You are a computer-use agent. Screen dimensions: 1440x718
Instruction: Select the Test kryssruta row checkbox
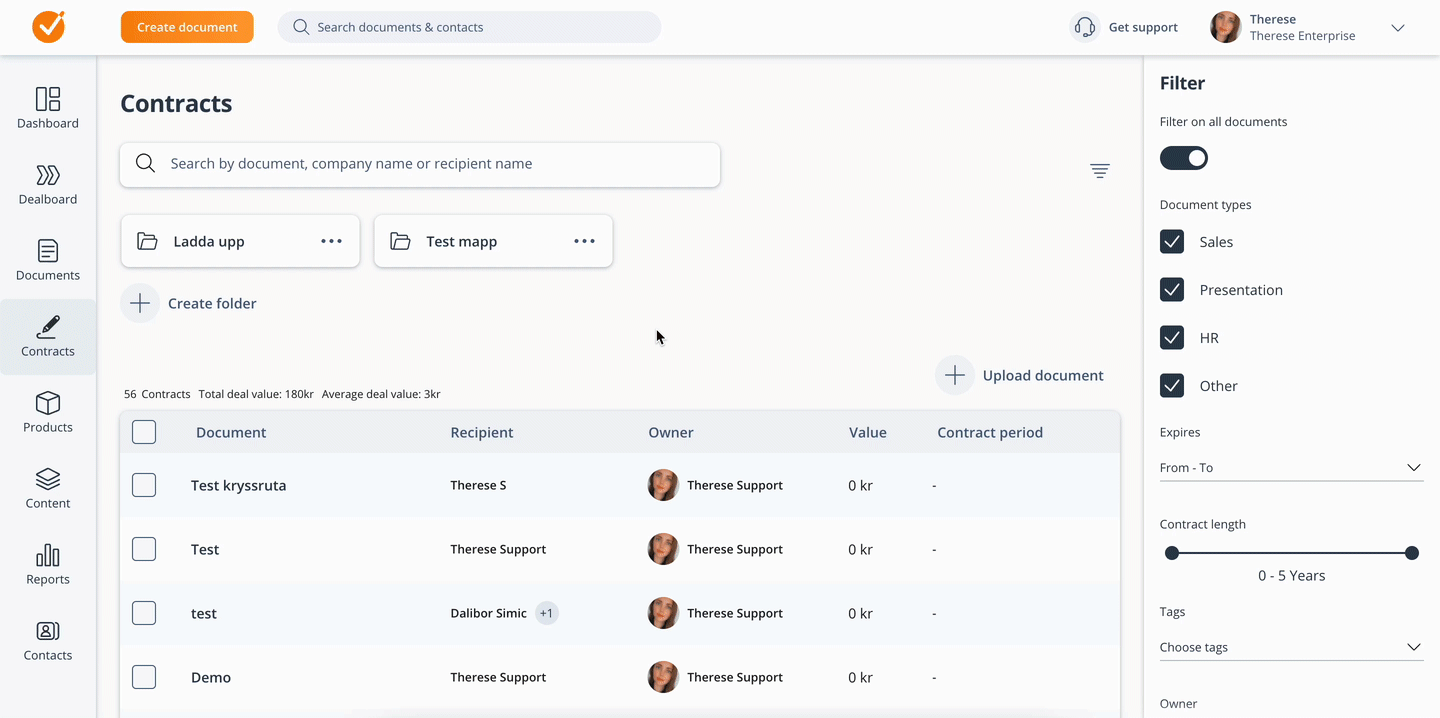(x=144, y=485)
